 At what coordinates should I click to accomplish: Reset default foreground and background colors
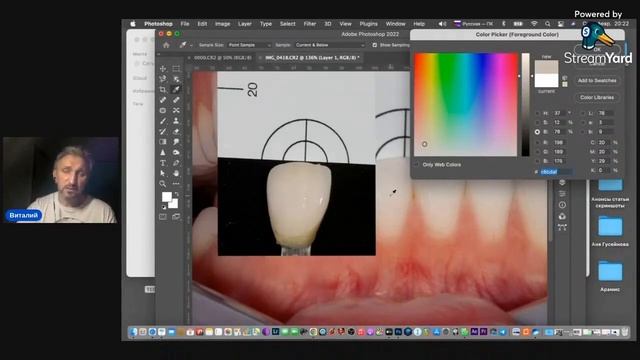[164, 207]
